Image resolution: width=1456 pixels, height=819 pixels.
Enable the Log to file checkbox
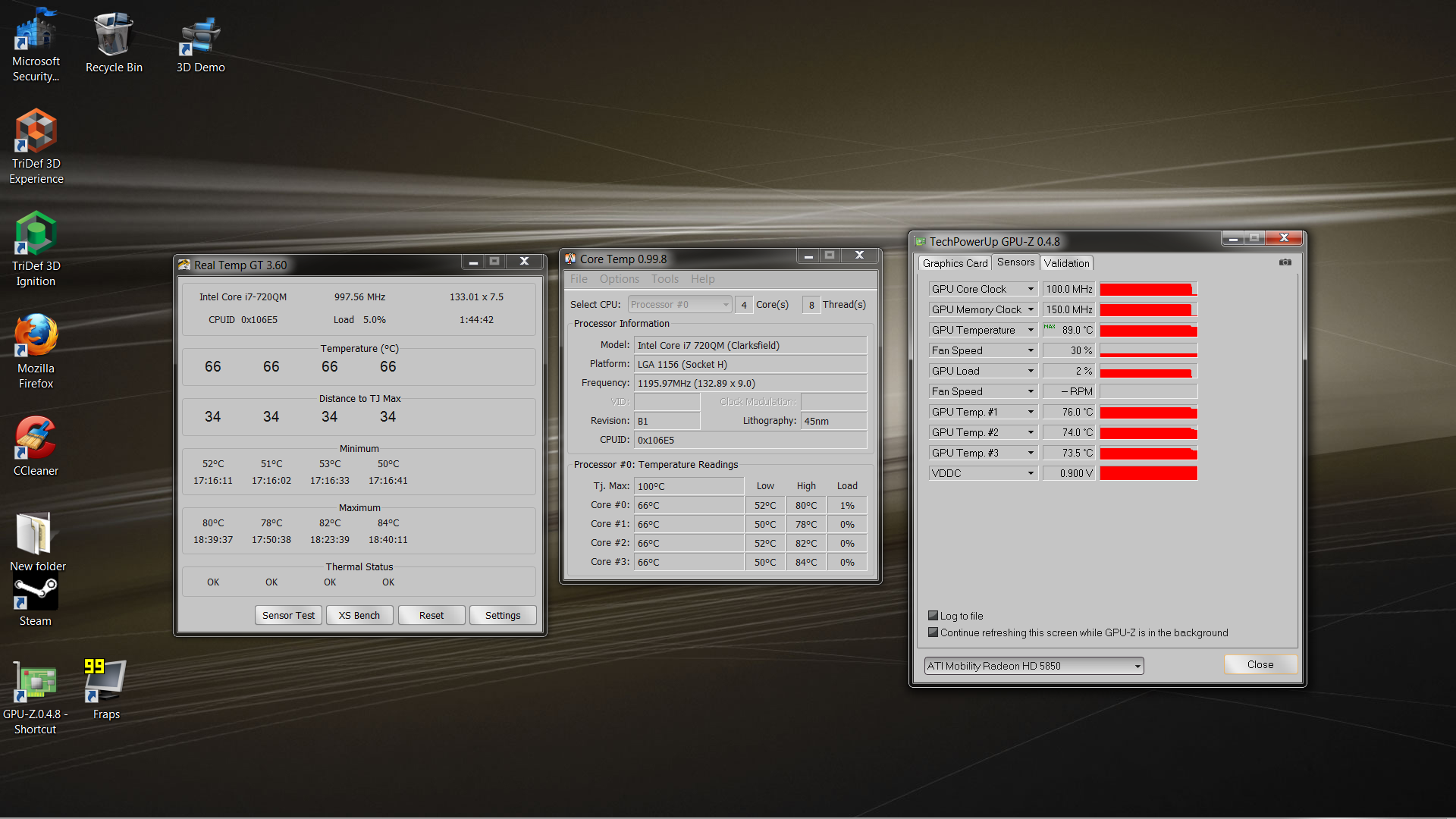pyautogui.click(x=934, y=616)
